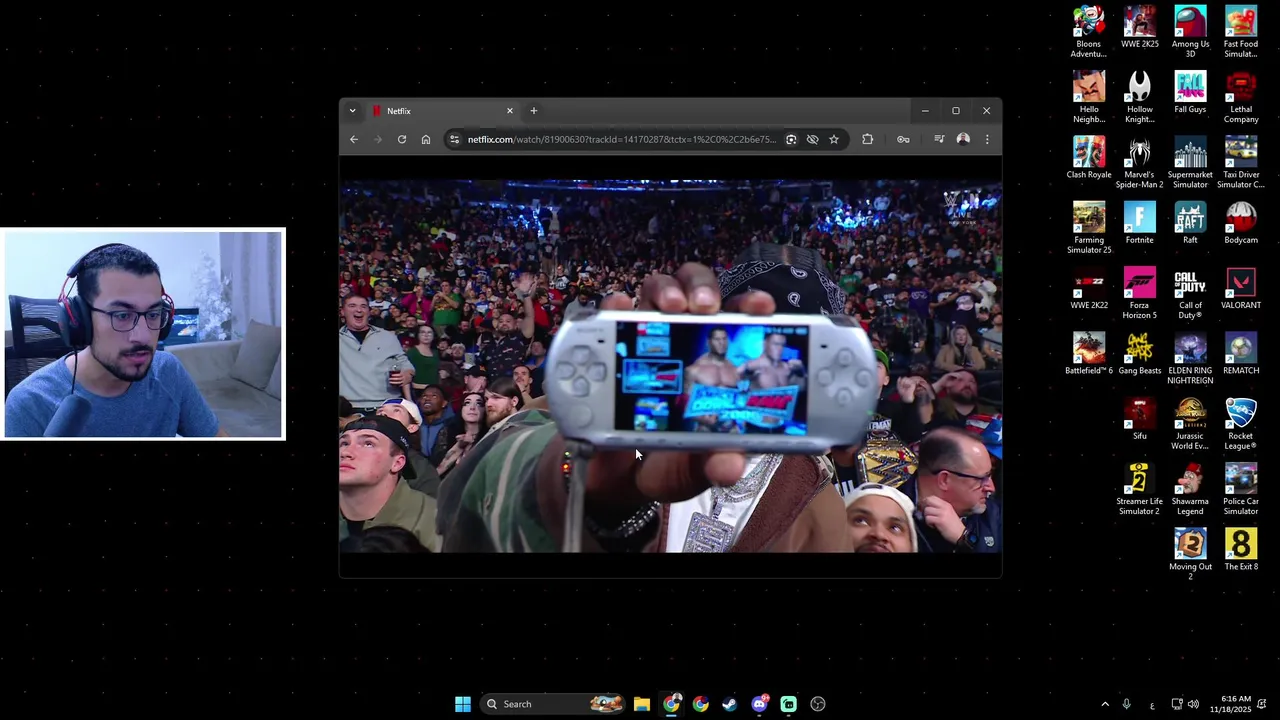Open Marvel's Spider-Man 2 desktop shortcut

[x=1140, y=163]
